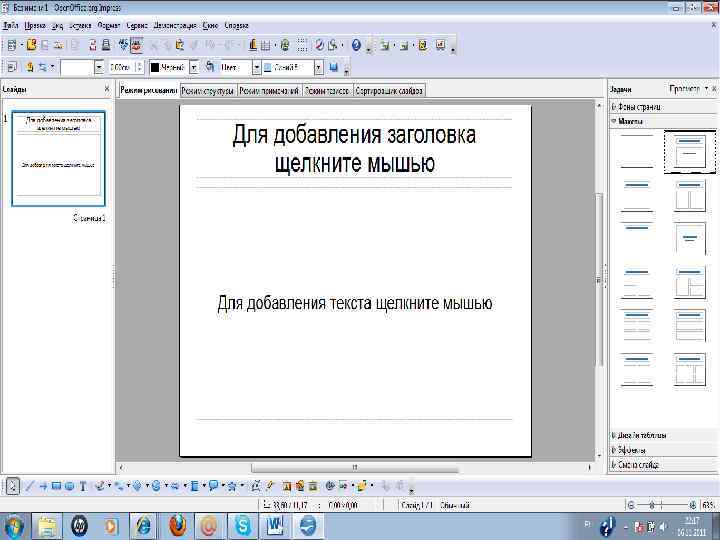Open the Просмотр view menu in Tasks panel
The image size is (720, 540).
688,89
